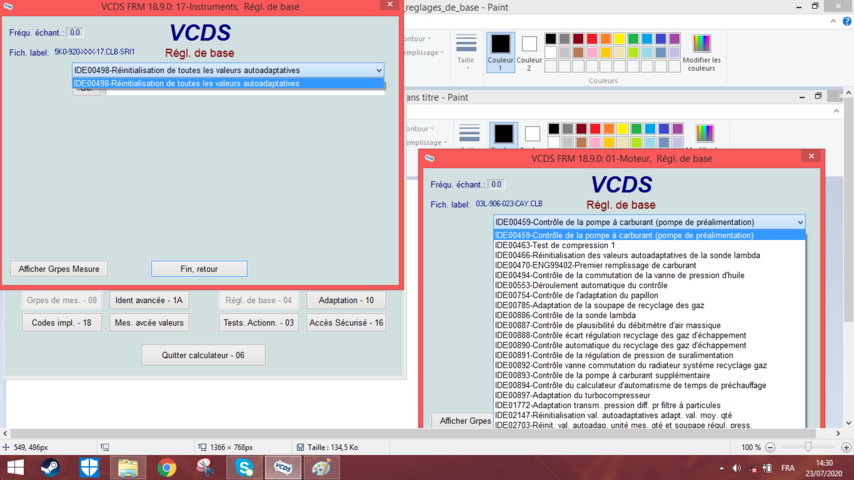Switch to Paint via its taskbar icon
This screenshot has height=480, width=854.
322,468
